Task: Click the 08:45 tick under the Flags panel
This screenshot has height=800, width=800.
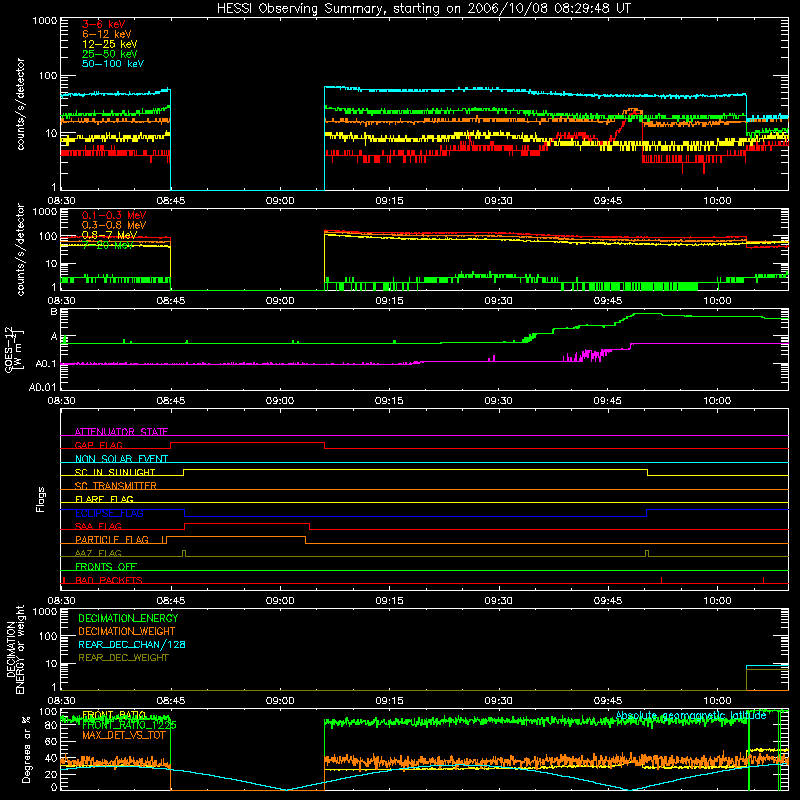Action: (x=170, y=601)
